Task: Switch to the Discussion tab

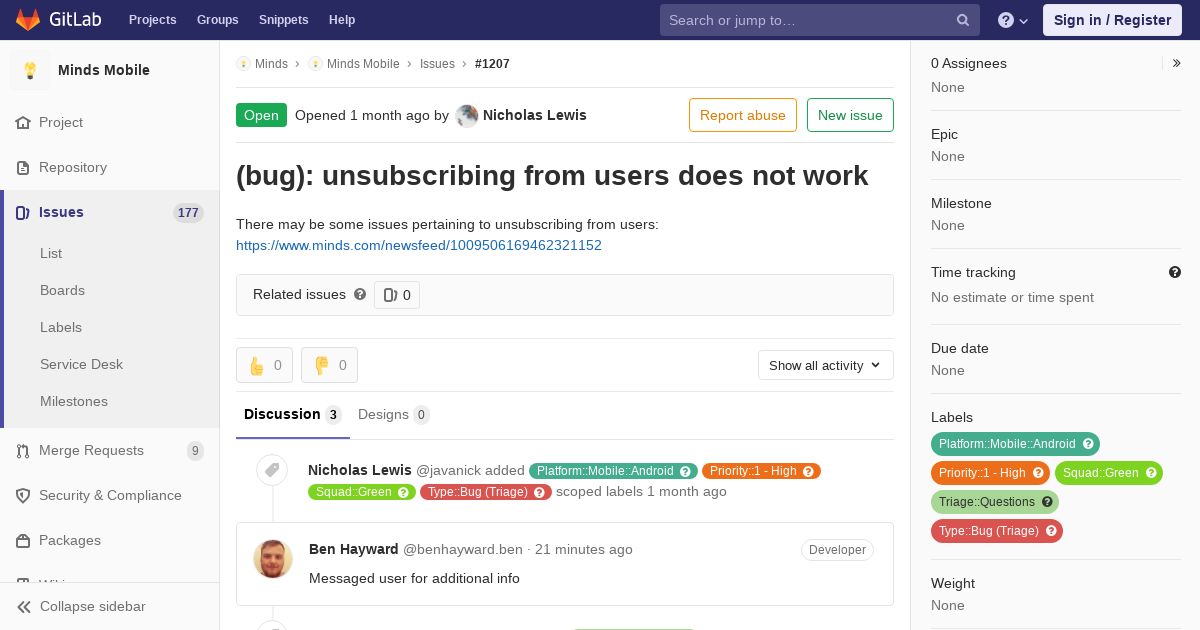Action: pos(293,415)
